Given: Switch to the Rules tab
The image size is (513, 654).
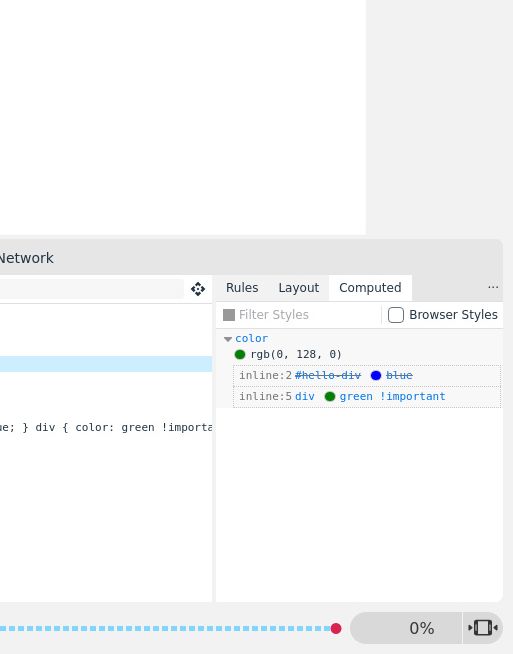Looking at the screenshot, I should pyautogui.click(x=242, y=288).
